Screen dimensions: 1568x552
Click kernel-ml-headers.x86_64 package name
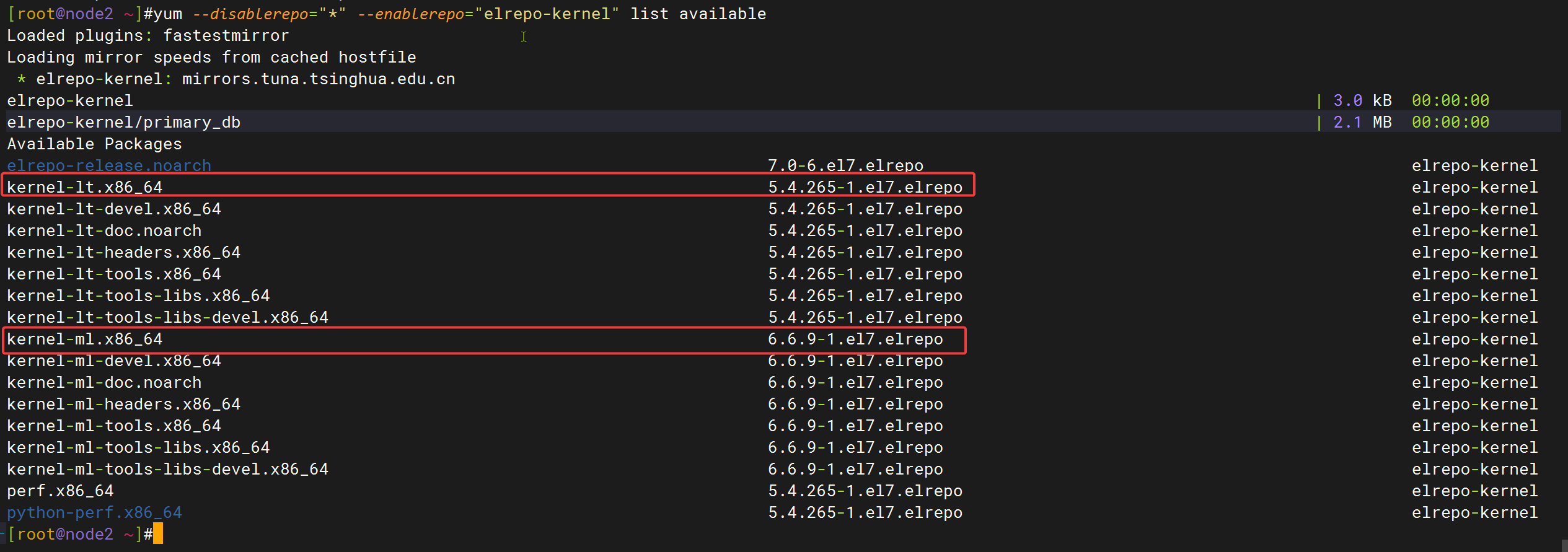click(123, 404)
